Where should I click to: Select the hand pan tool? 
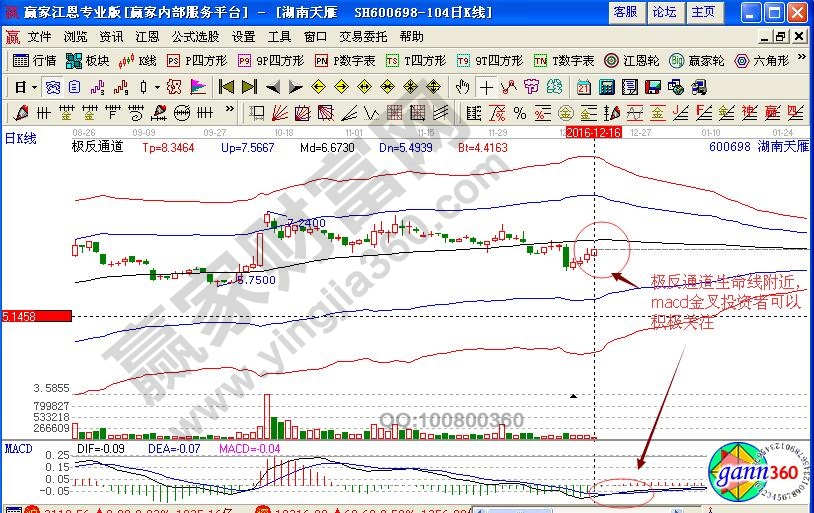[463, 86]
